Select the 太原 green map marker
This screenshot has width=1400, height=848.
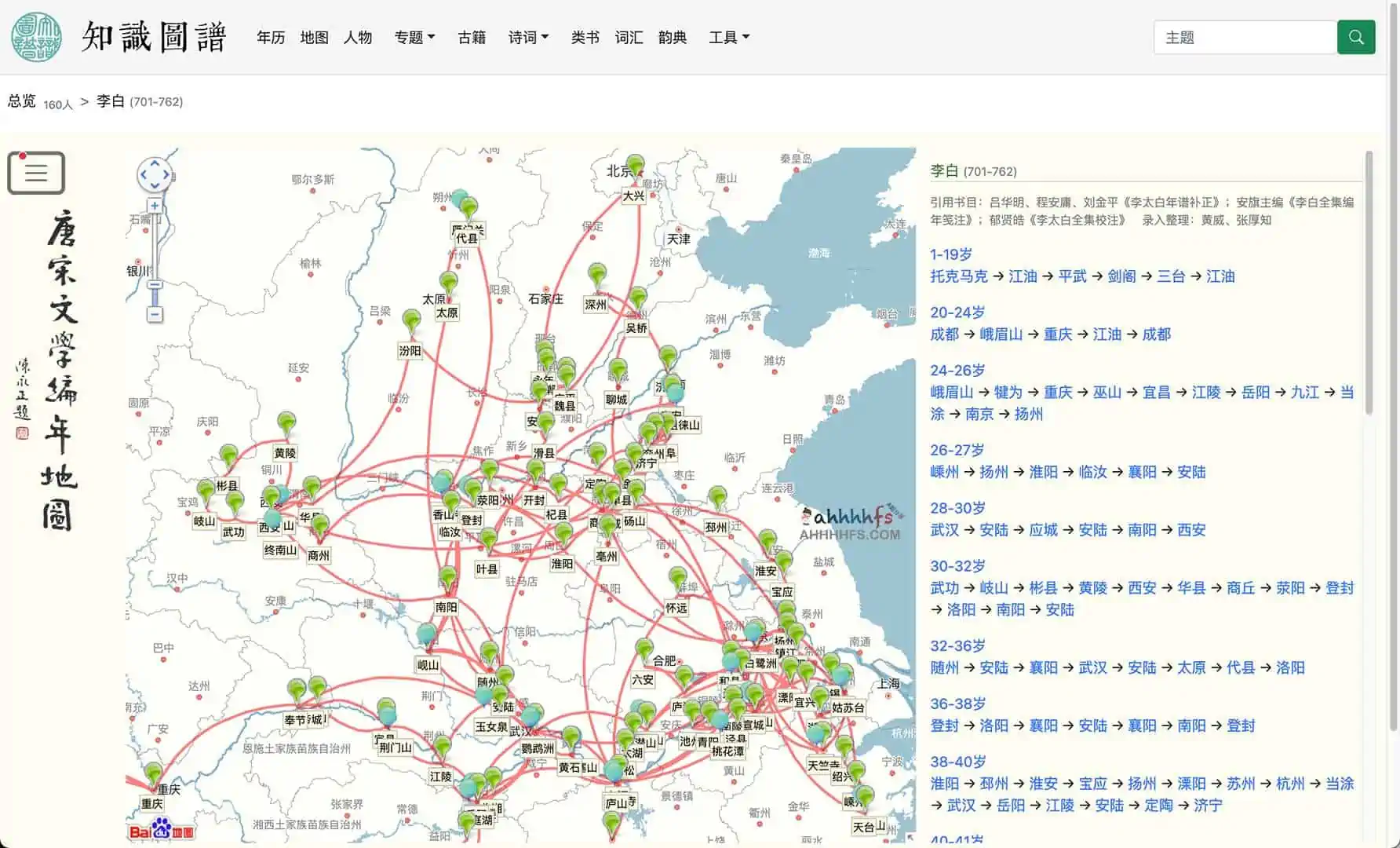click(448, 281)
